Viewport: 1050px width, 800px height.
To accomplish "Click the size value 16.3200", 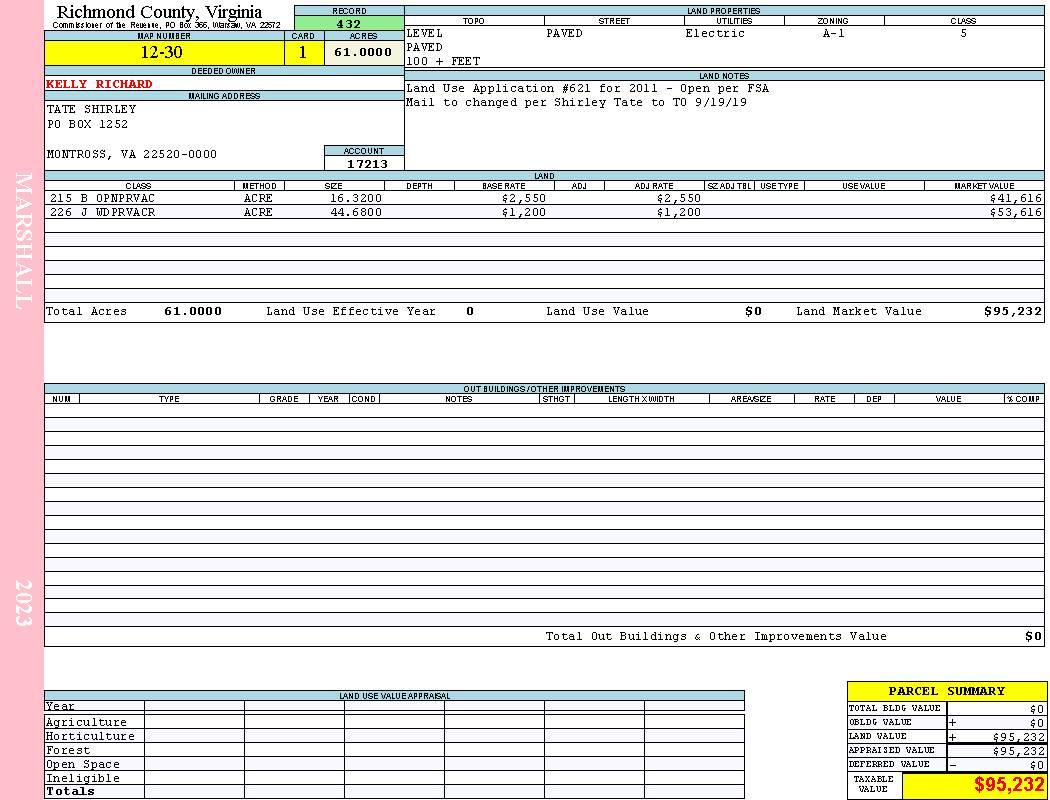I will [356, 199].
